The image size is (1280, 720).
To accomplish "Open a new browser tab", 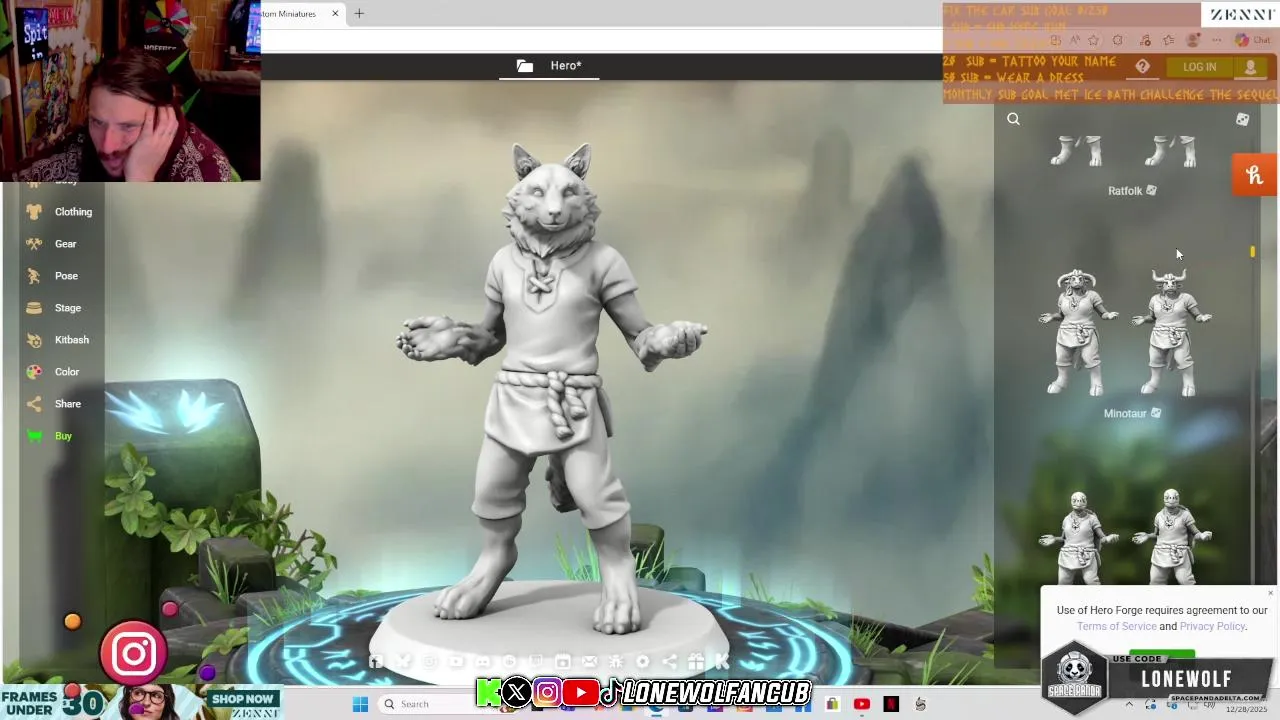I will tap(359, 14).
